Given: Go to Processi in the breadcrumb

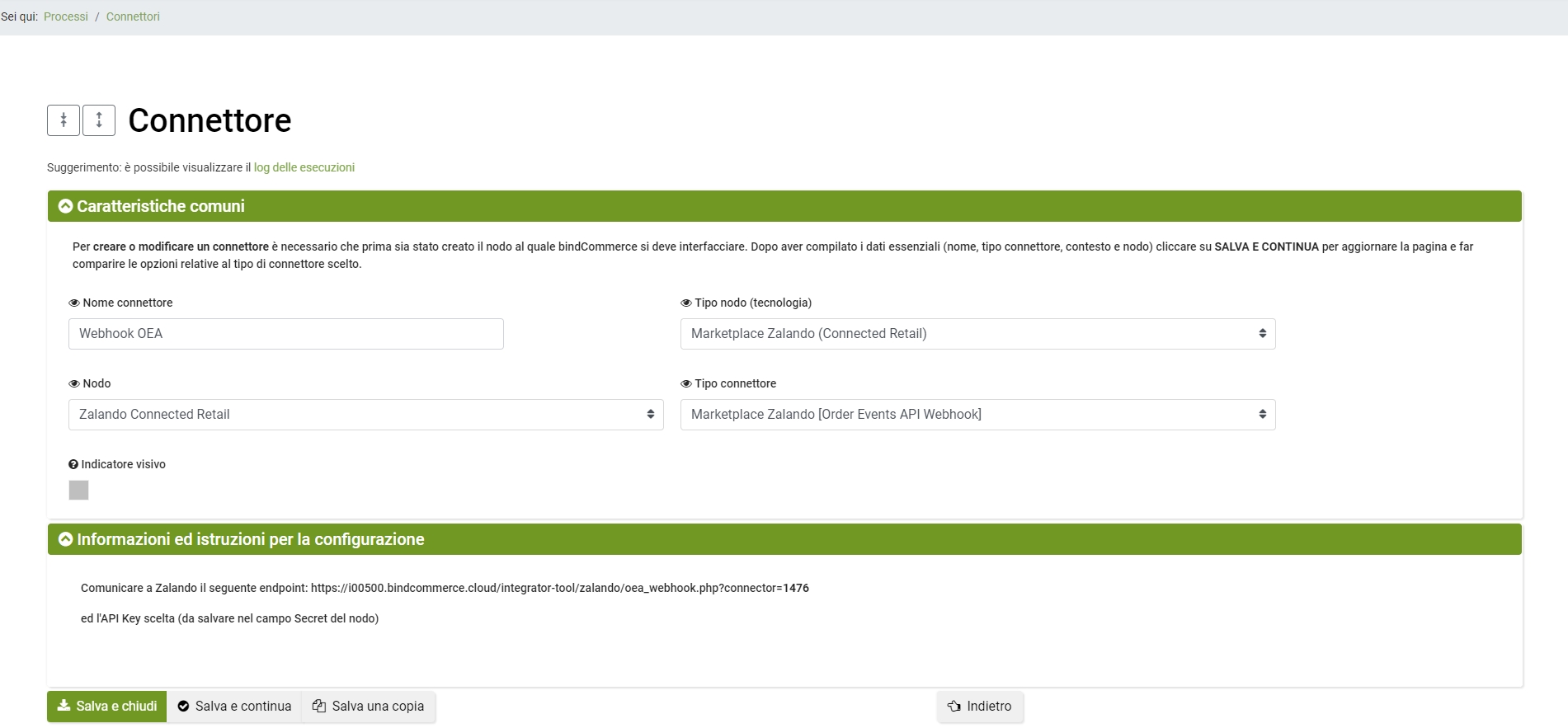Looking at the screenshot, I should point(66,16).
